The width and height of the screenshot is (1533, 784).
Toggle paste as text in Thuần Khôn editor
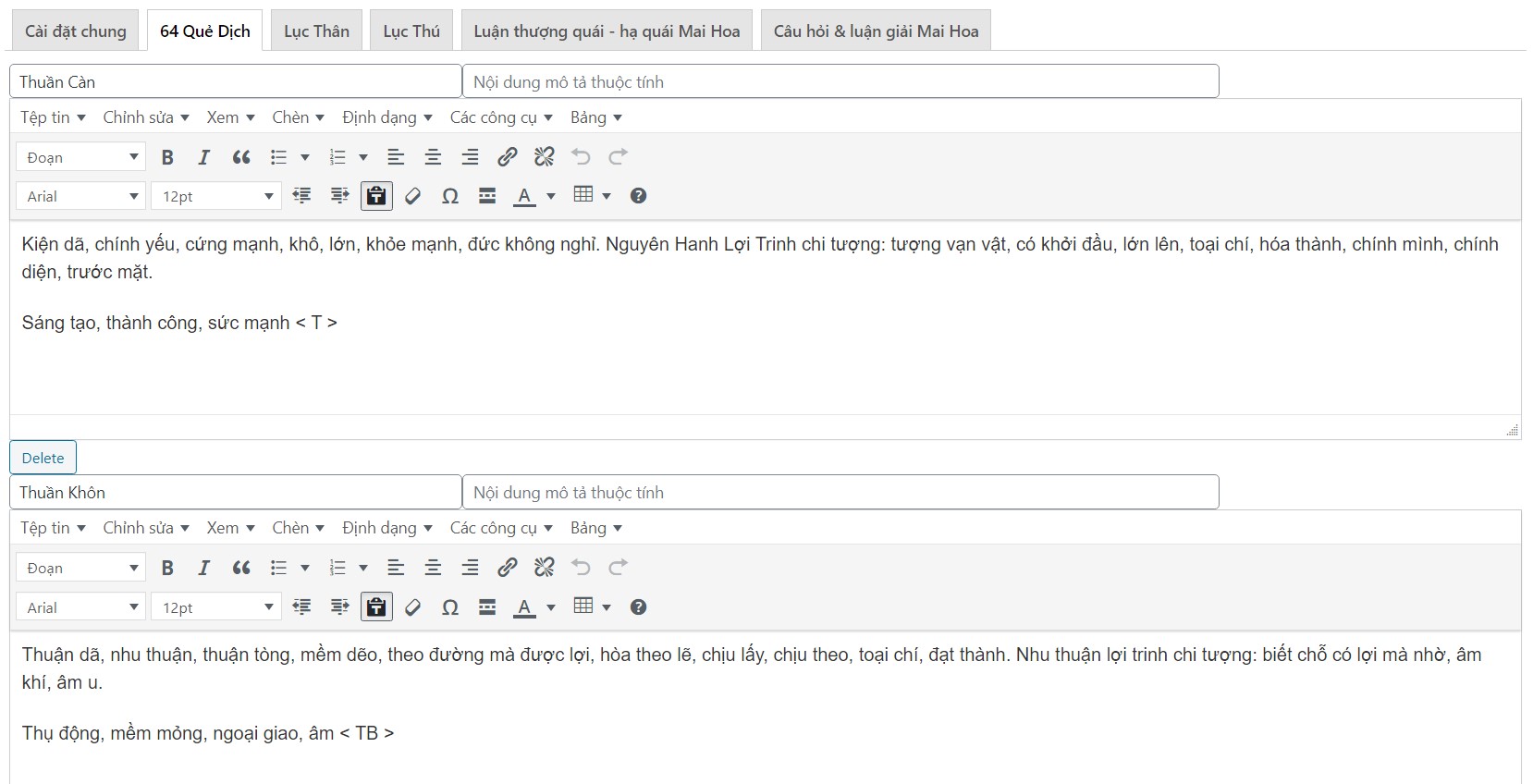376,607
